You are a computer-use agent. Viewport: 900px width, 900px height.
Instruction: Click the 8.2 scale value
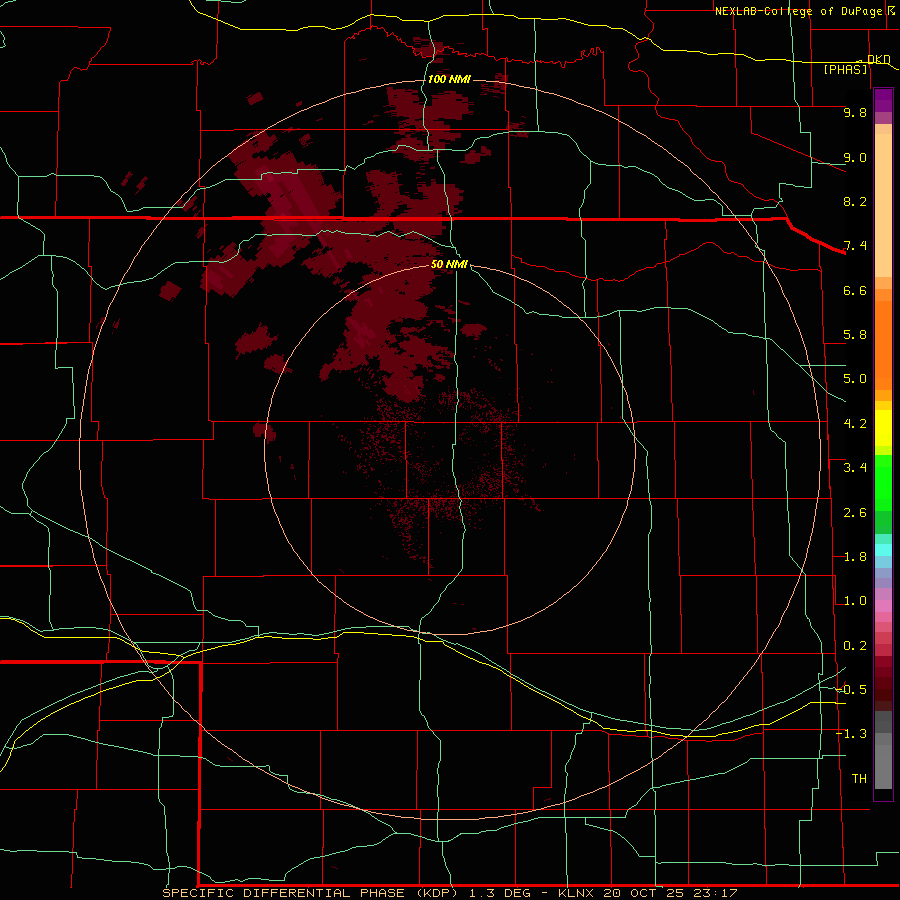coord(855,201)
